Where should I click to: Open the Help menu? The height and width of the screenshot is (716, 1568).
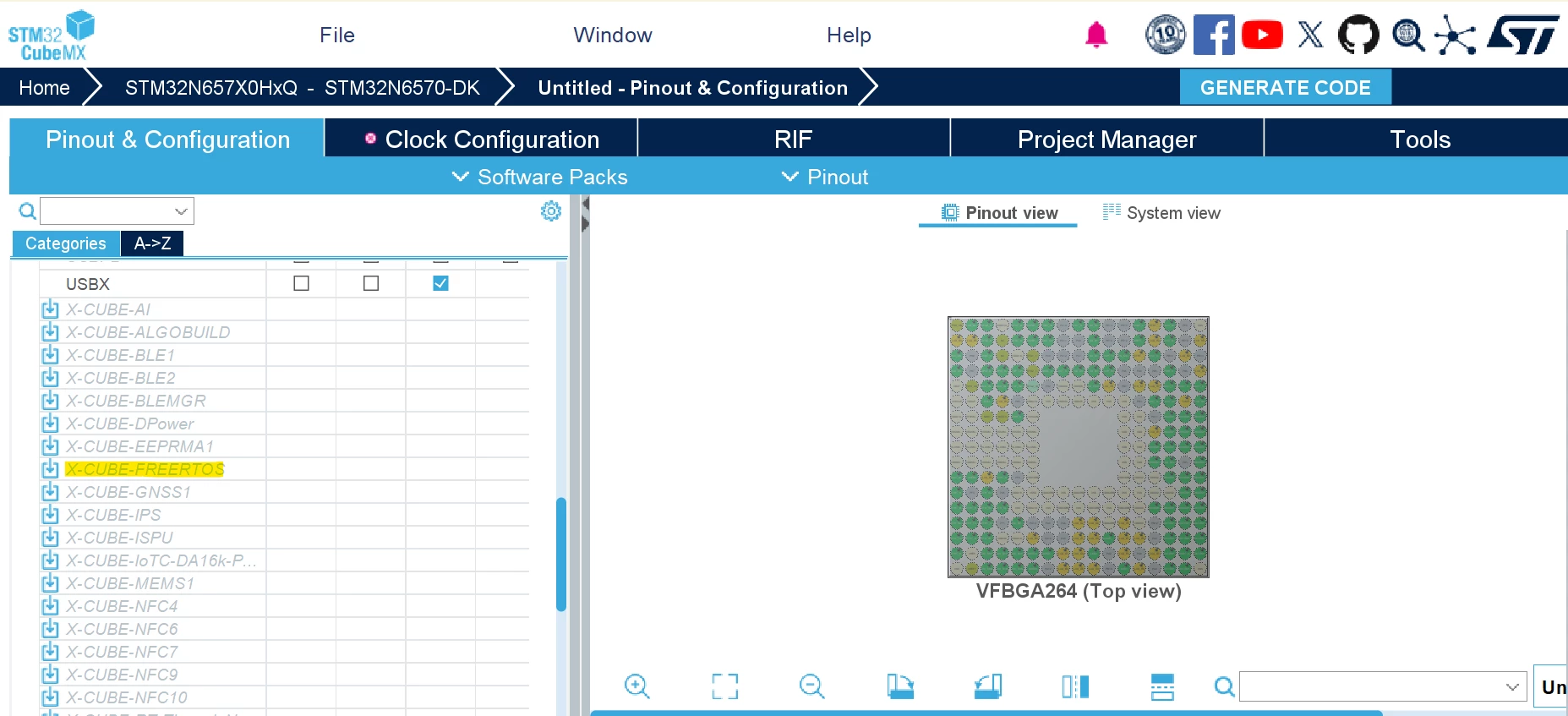(849, 36)
